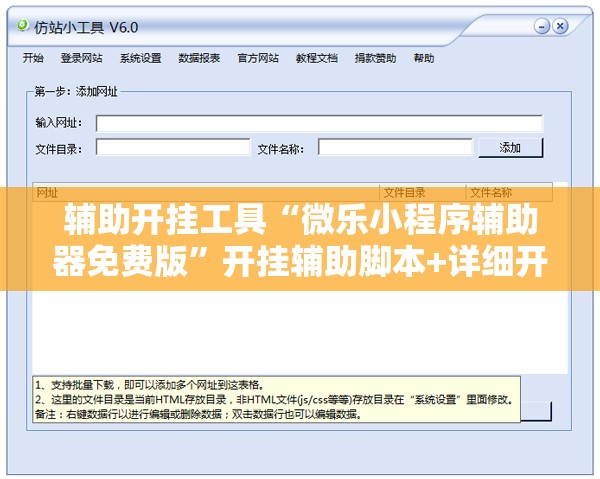Open the 系统设置 menu
The width and height of the screenshot is (600, 479).
pos(140,58)
